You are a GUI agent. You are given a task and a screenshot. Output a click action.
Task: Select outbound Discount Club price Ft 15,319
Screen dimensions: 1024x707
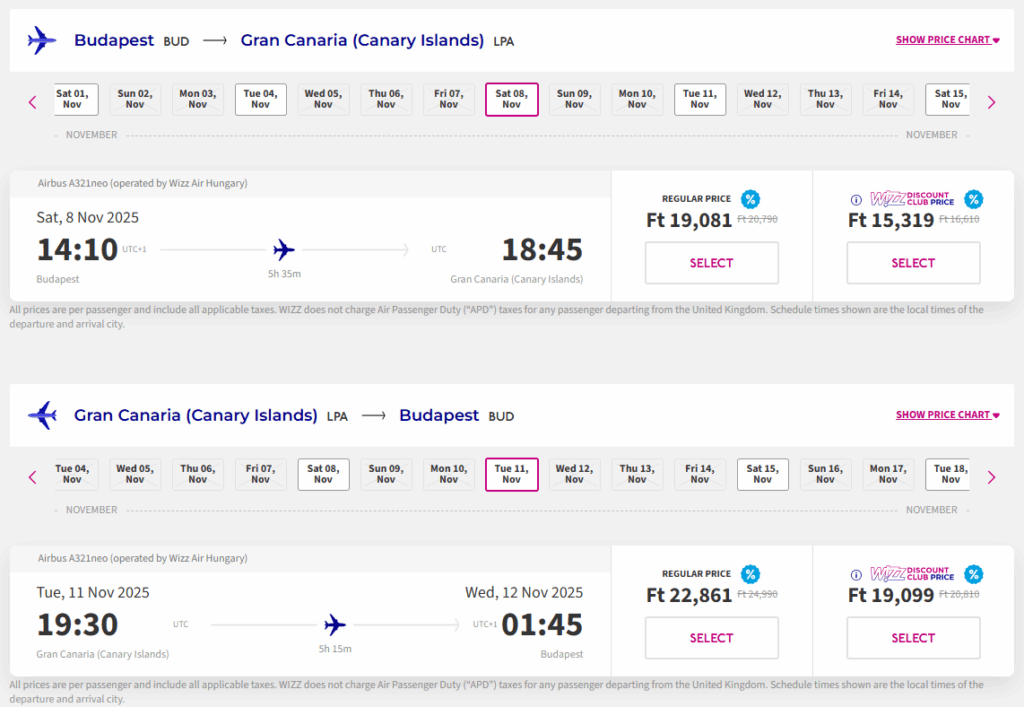pos(912,263)
